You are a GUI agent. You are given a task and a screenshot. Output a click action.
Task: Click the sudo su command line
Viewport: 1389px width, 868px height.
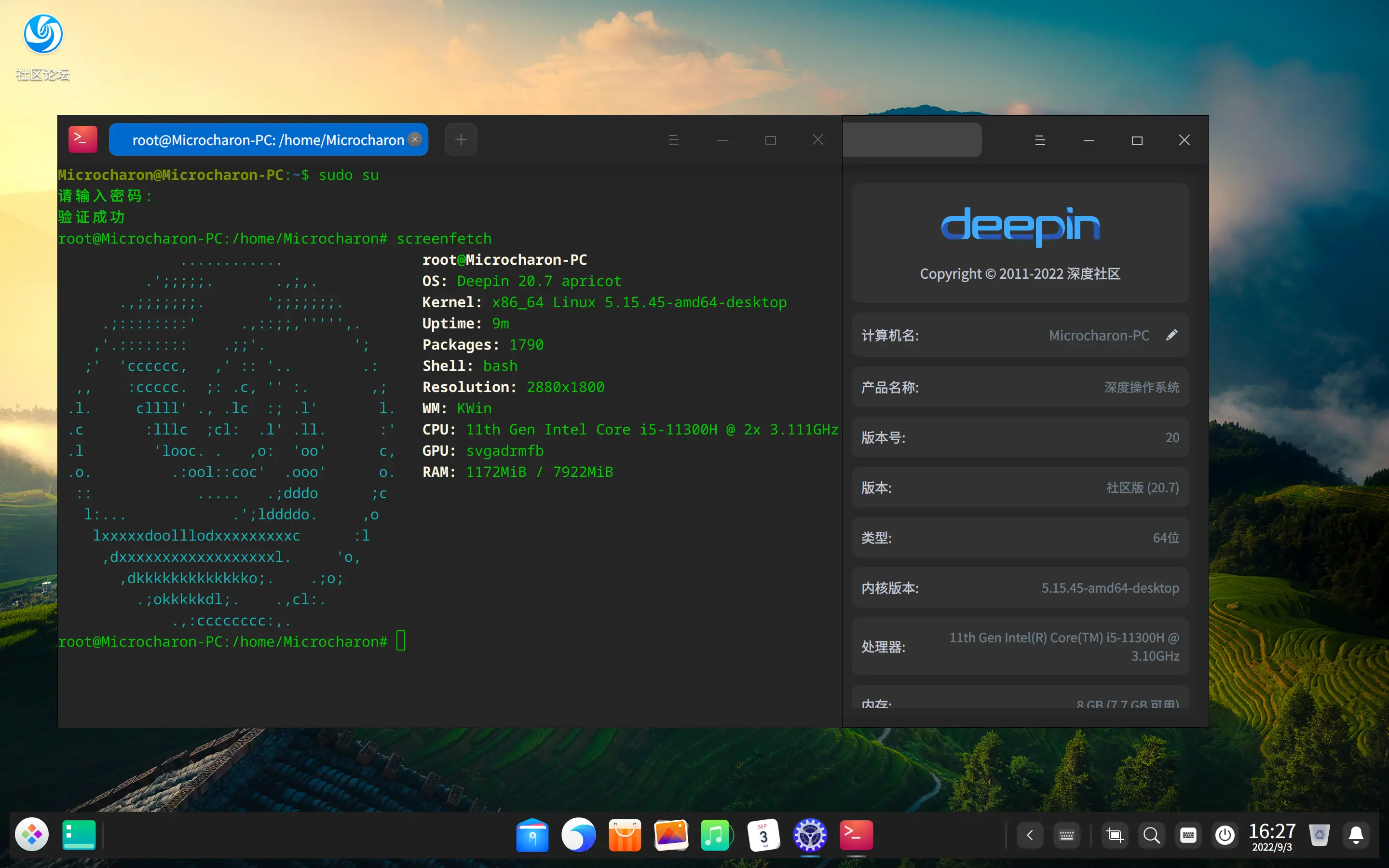click(x=218, y=175)
